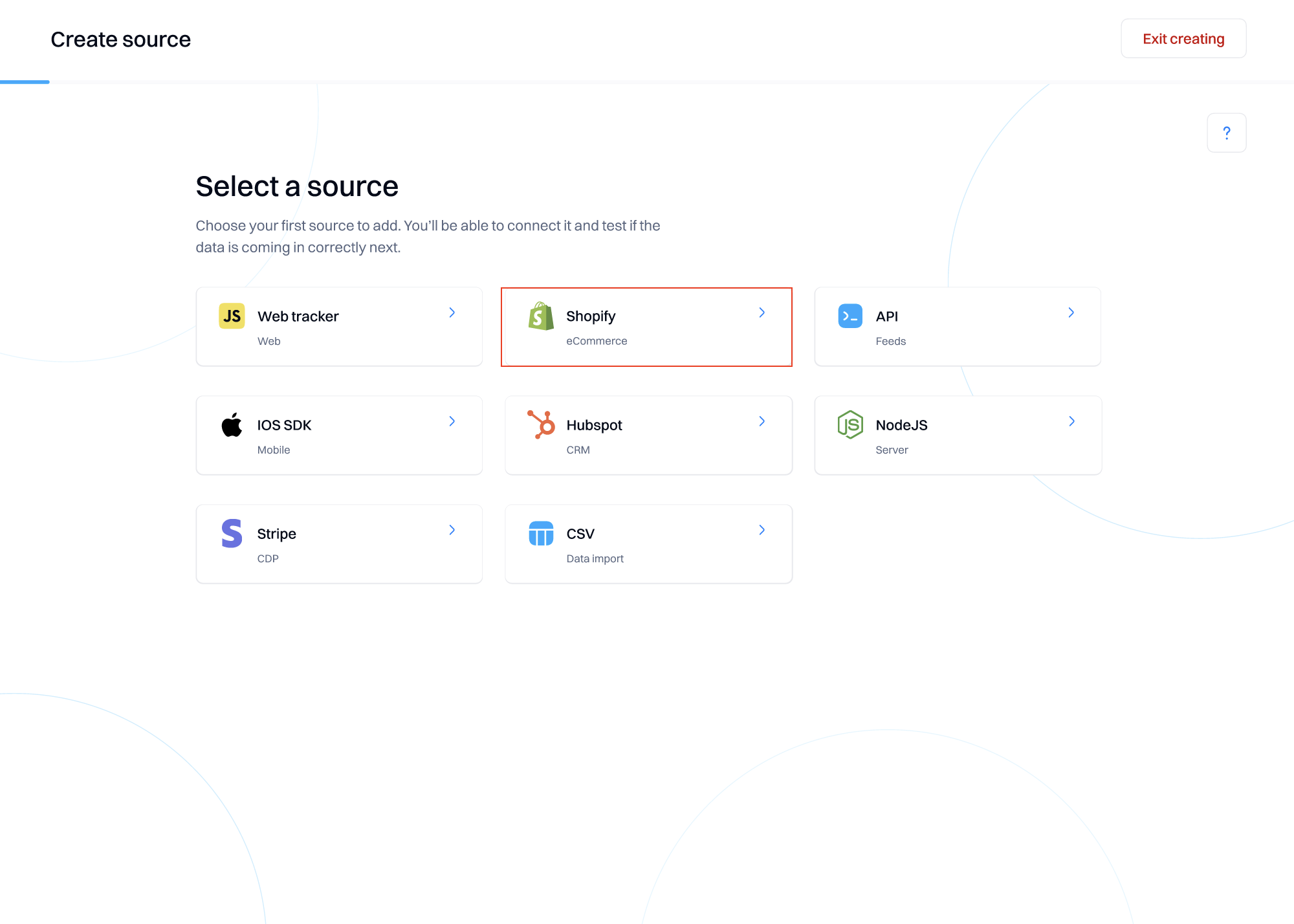Pick the IOS SDK Mobile source label
The height and width of the screenshot is (924, 1294).
click(x=284, y=425)
